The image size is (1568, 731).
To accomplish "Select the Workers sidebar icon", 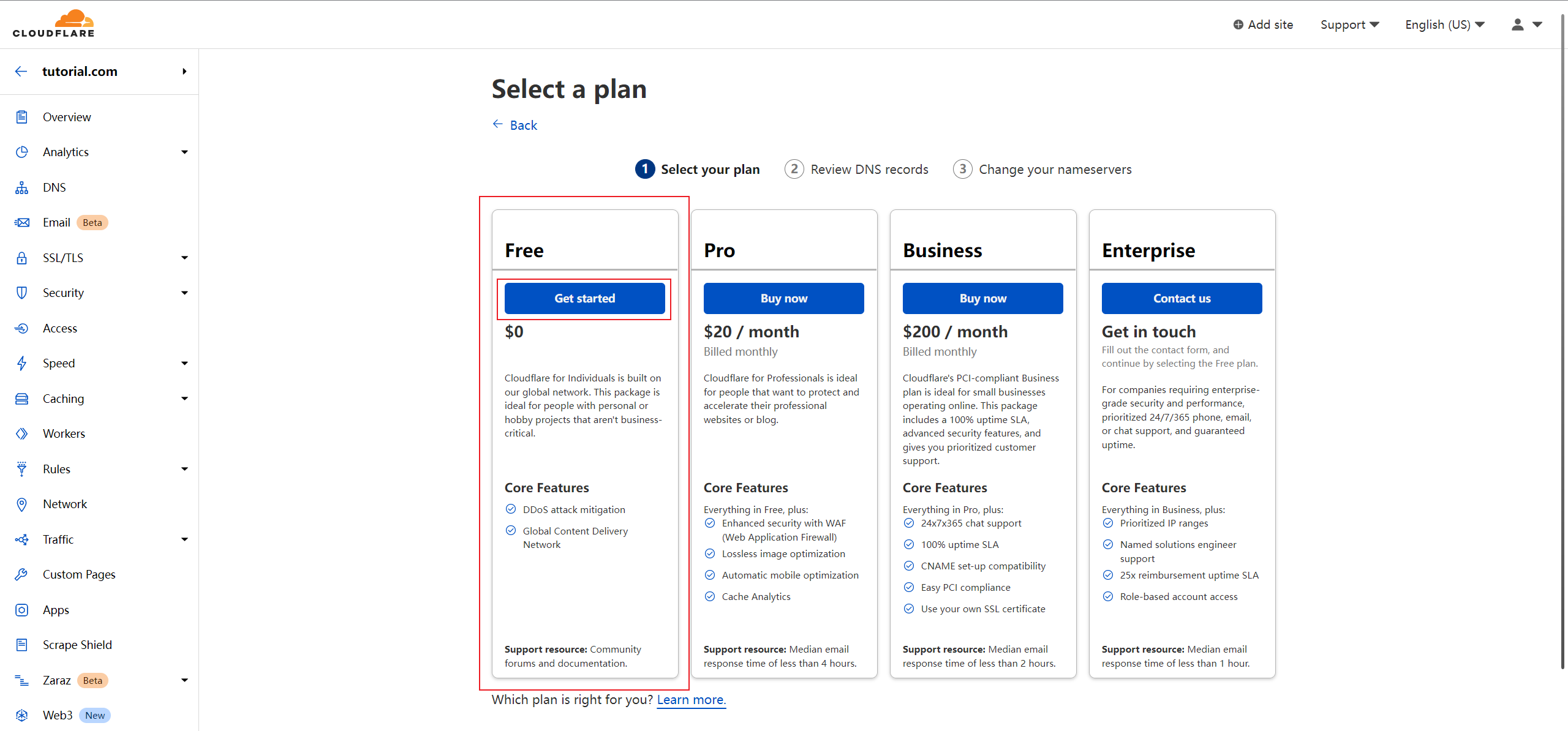I will (x=21, y=433).
